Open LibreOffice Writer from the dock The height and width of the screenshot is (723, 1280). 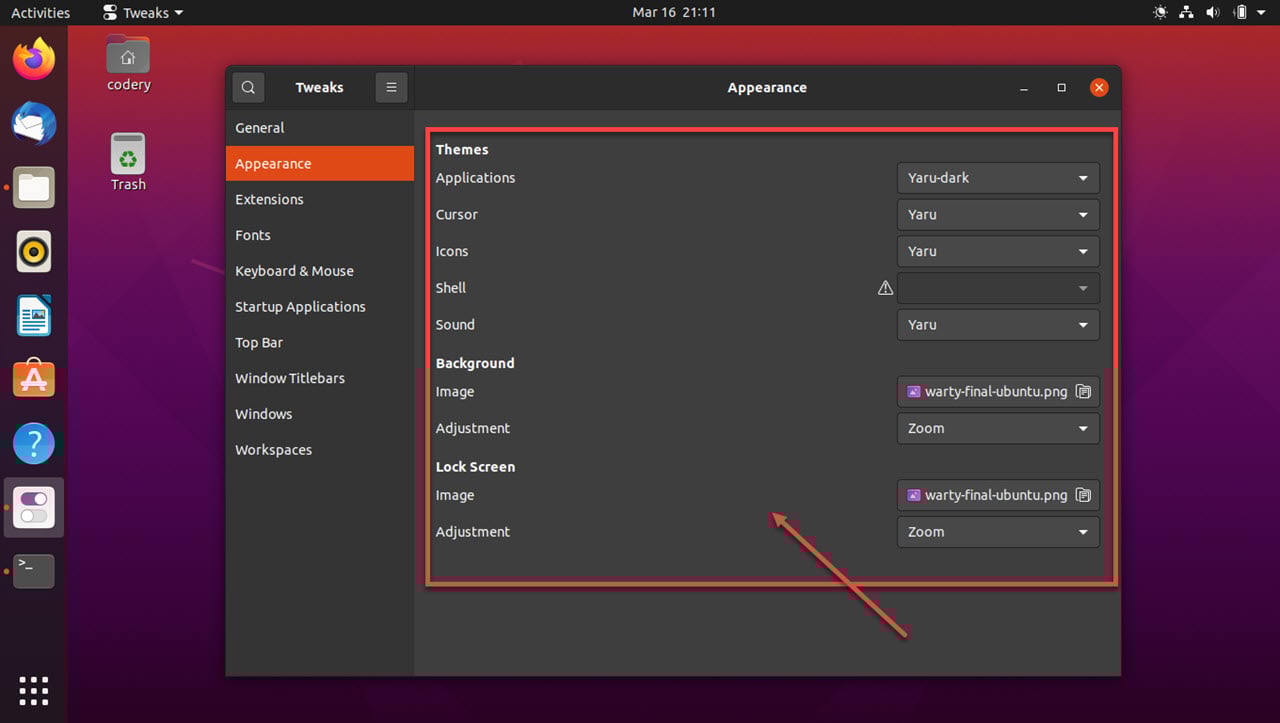click(34, 316)
